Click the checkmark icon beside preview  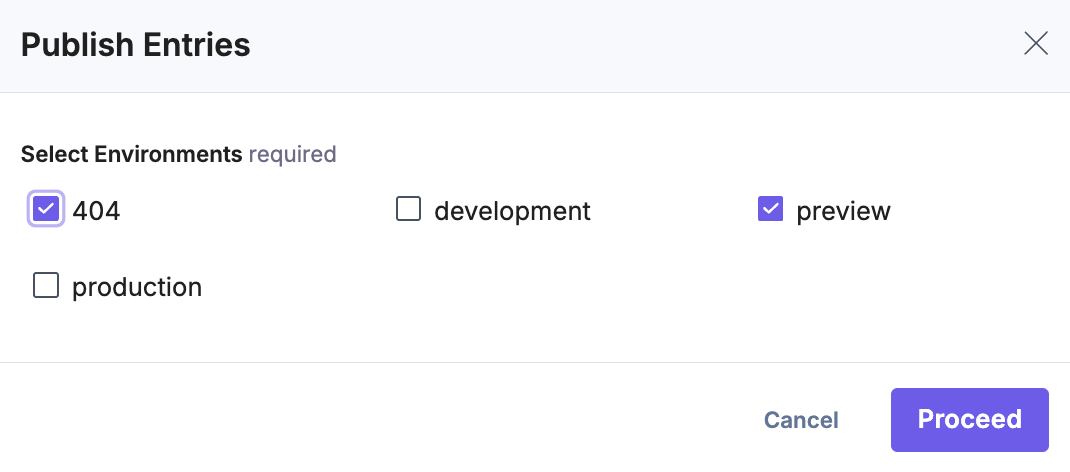770,210
